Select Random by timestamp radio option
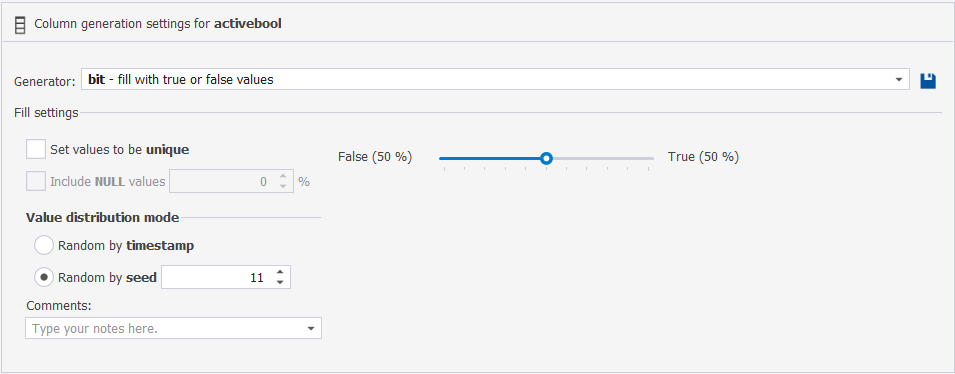 pyautogui.click(x=44, y=245)
